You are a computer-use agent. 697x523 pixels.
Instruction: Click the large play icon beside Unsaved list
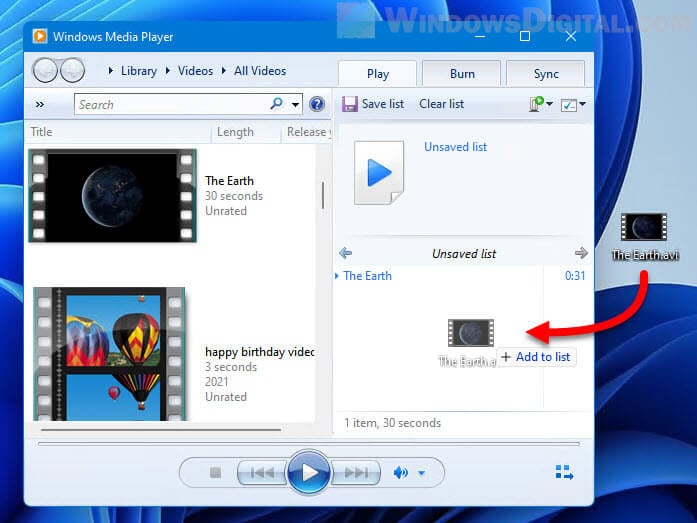click(x=379, y=173)
